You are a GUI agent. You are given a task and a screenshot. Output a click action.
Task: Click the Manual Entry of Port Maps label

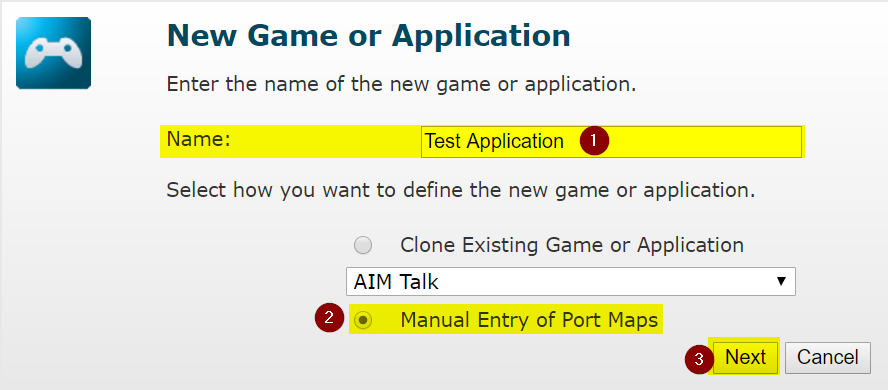[x=529, y=320]
